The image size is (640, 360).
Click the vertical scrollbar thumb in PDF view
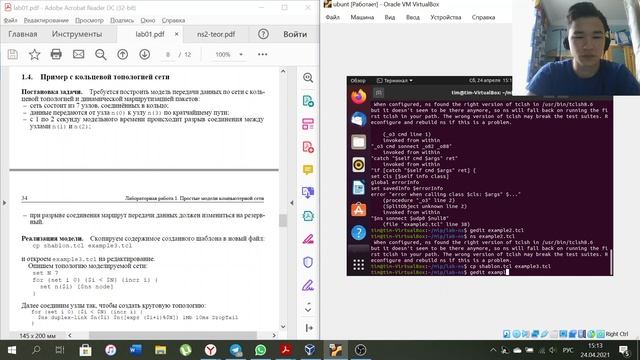click(x=283, y=220)
